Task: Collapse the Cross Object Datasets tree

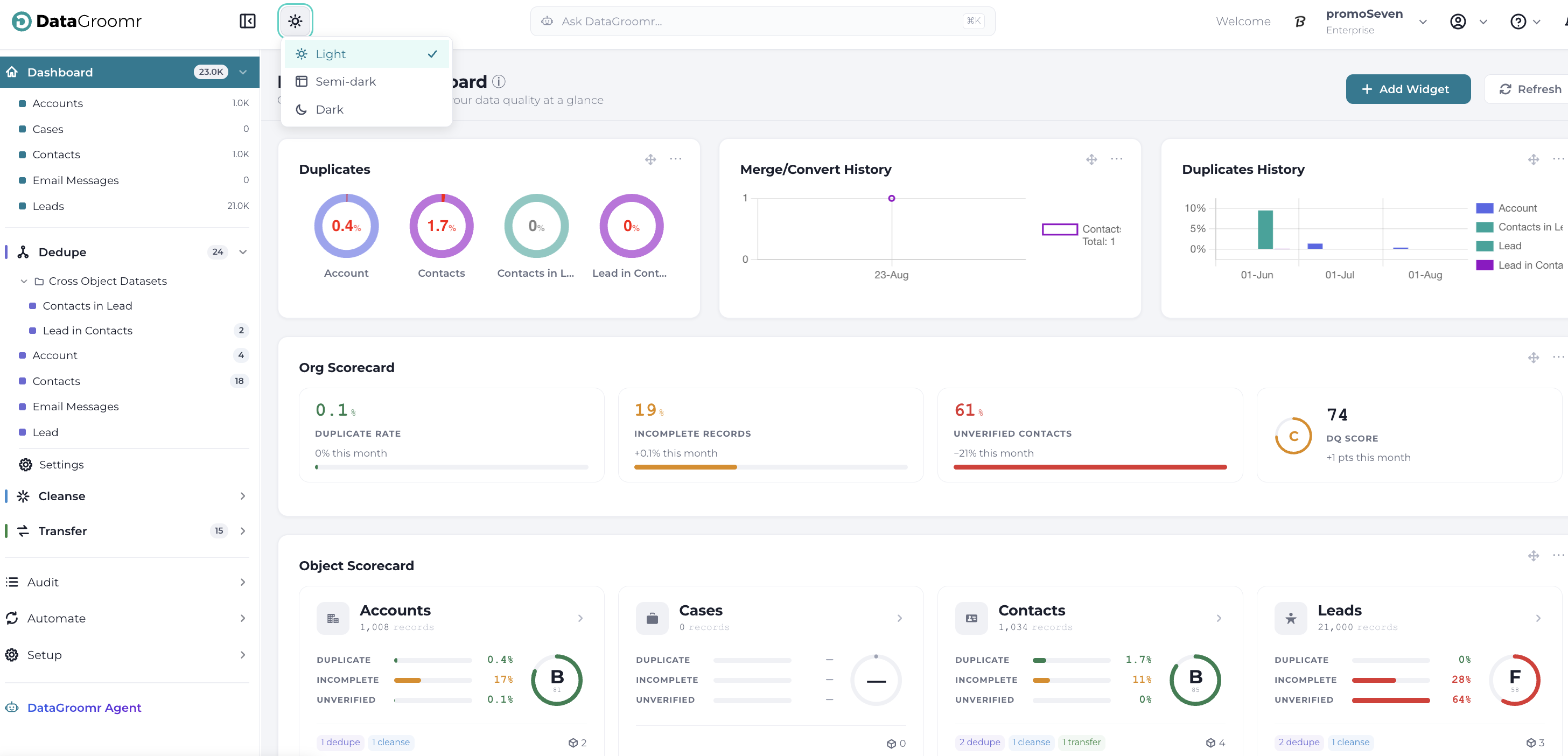Action: pos(24,281)
